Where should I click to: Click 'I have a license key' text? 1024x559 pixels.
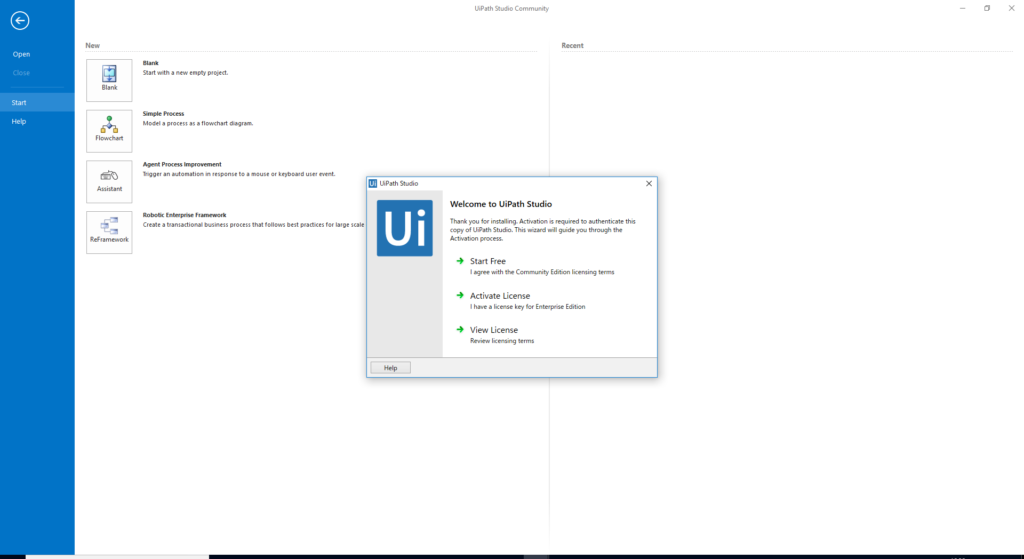(528, 306)
